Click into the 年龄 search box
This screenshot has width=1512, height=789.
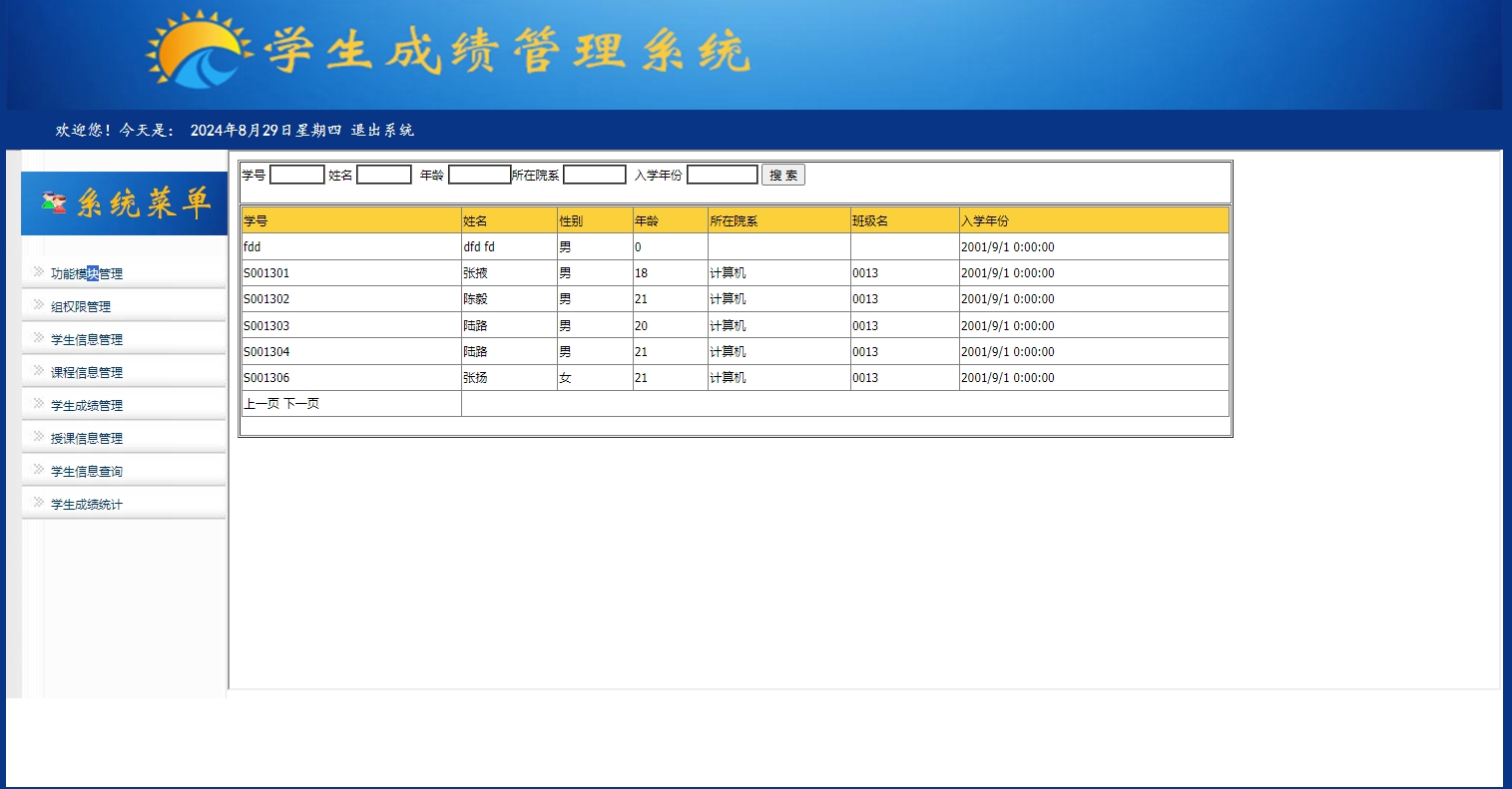[x=479, y=175]
